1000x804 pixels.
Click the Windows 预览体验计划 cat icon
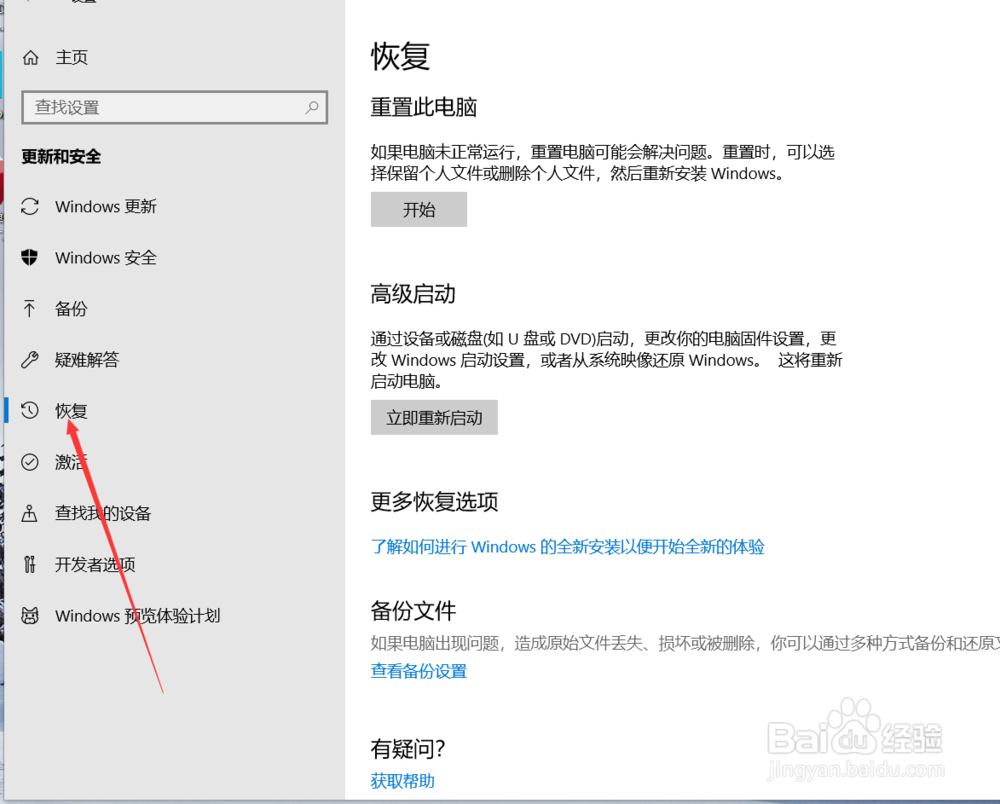click(30, 615)
